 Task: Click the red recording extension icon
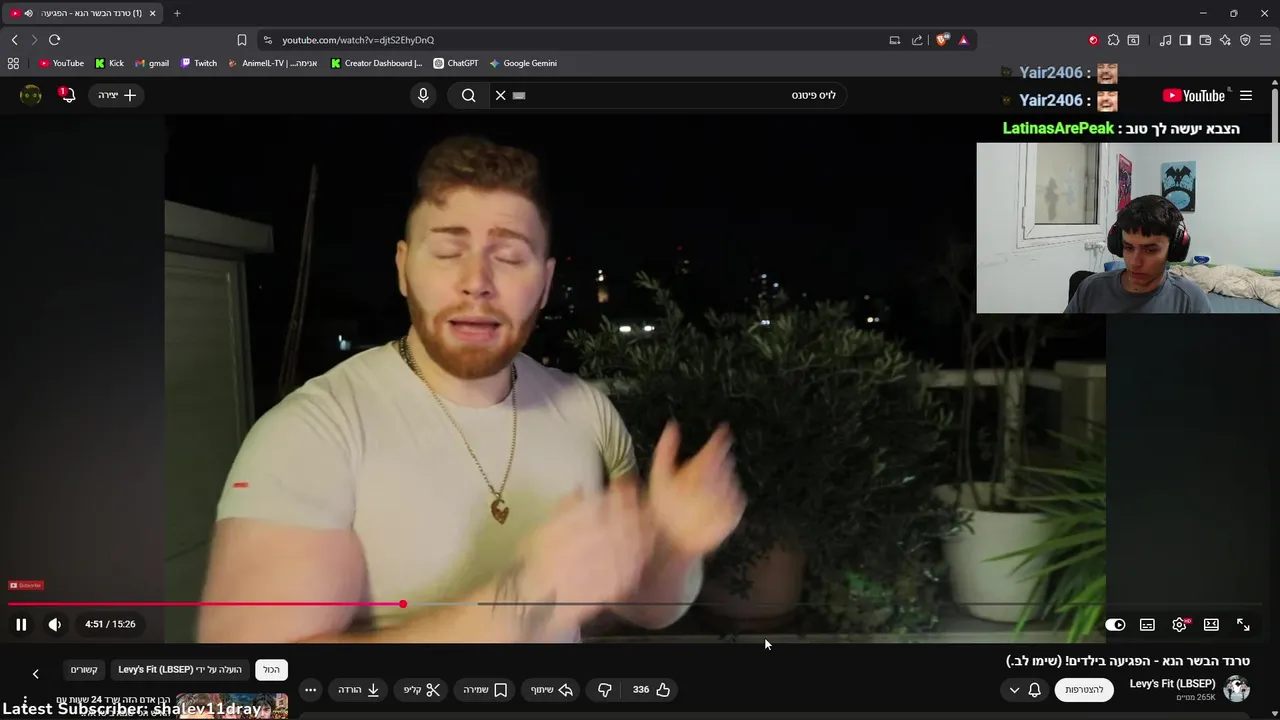[1093, 40]
